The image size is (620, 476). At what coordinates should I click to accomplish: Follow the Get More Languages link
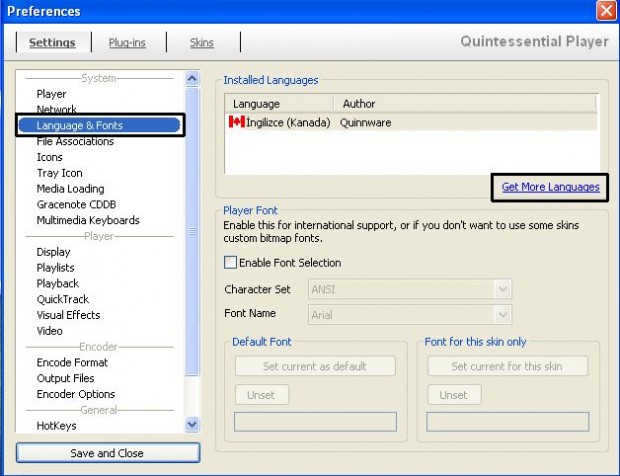point(550,187)
